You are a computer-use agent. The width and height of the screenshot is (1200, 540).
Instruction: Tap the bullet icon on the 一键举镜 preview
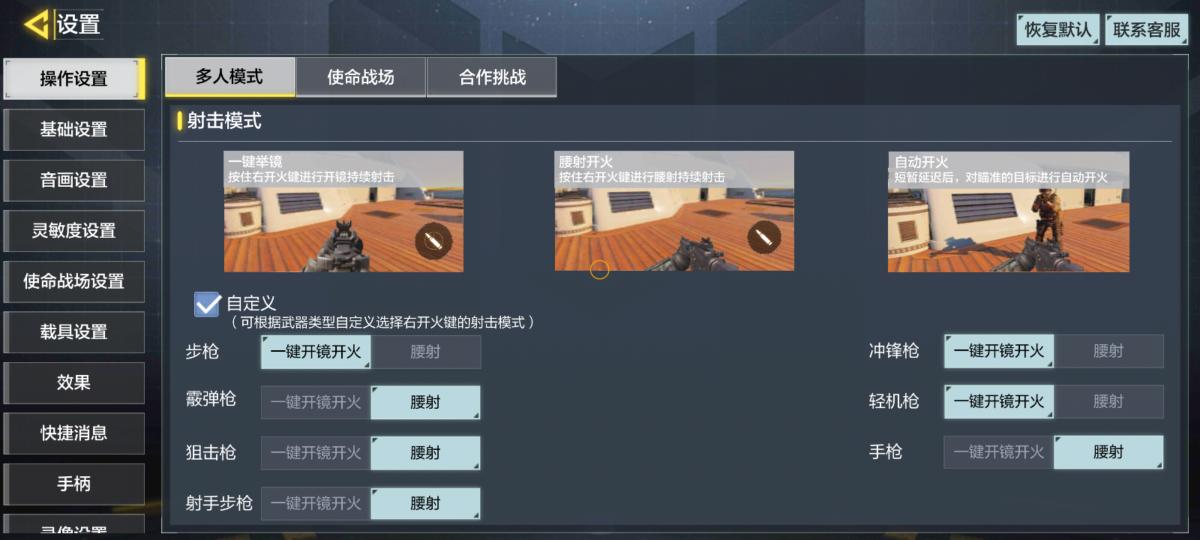[433, 240]
